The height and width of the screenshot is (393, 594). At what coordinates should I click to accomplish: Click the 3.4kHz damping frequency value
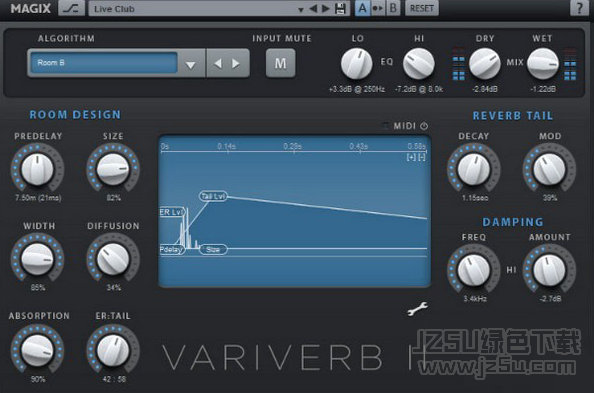[475, 299]
